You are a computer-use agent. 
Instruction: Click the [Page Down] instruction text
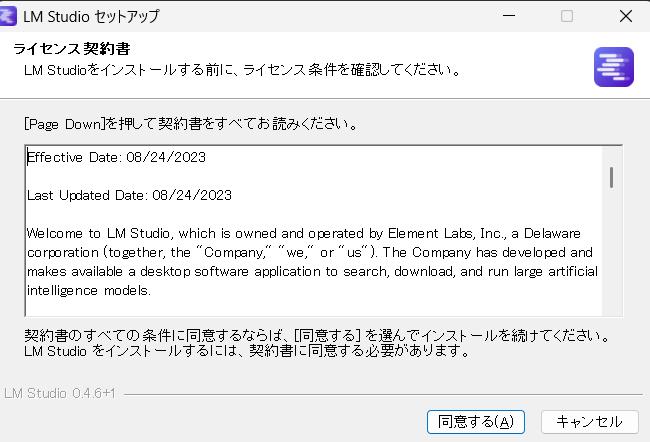[191, 126]
